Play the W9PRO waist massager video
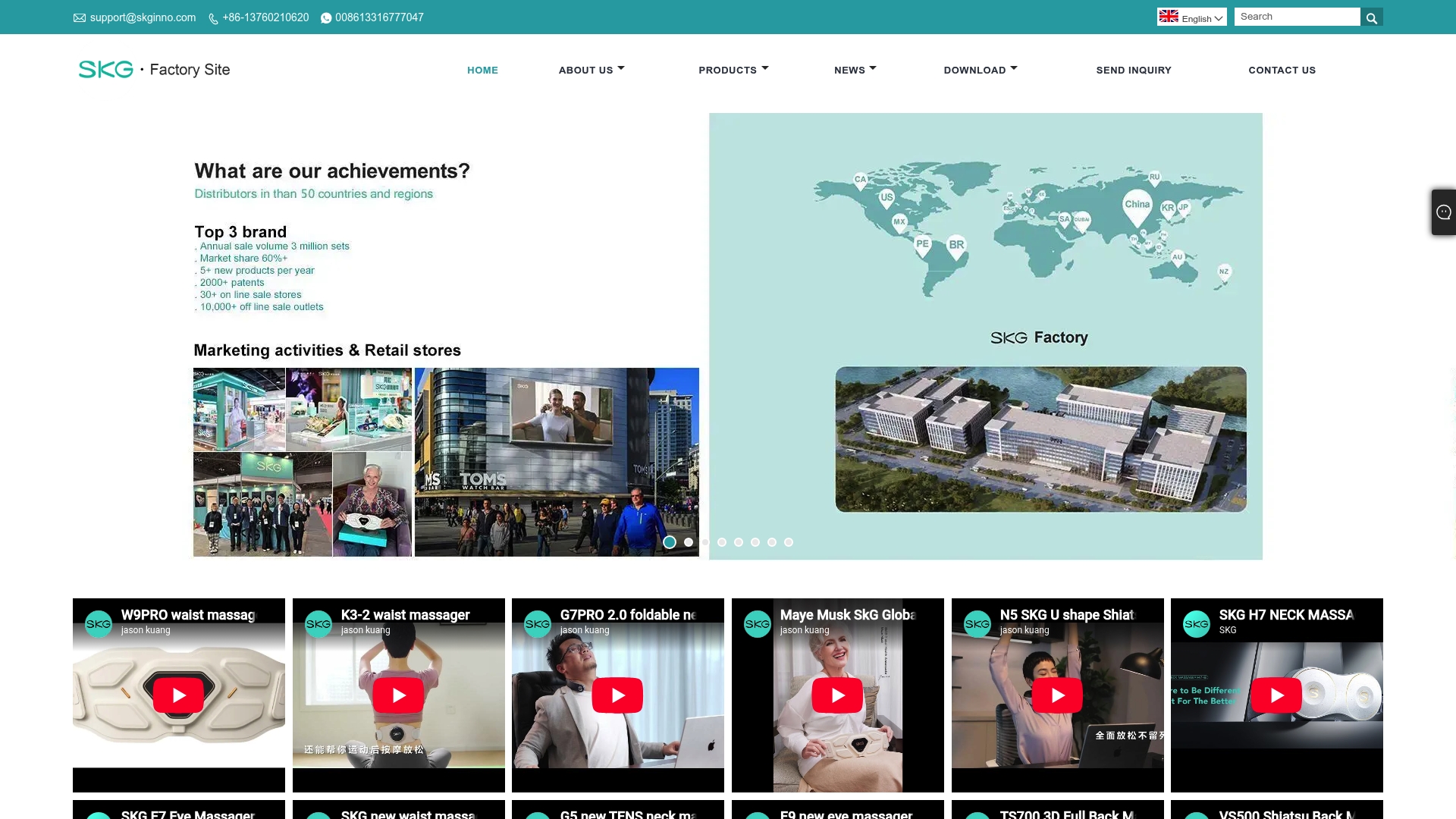This screenshot has width=1456, height=819. coord(178,695)
